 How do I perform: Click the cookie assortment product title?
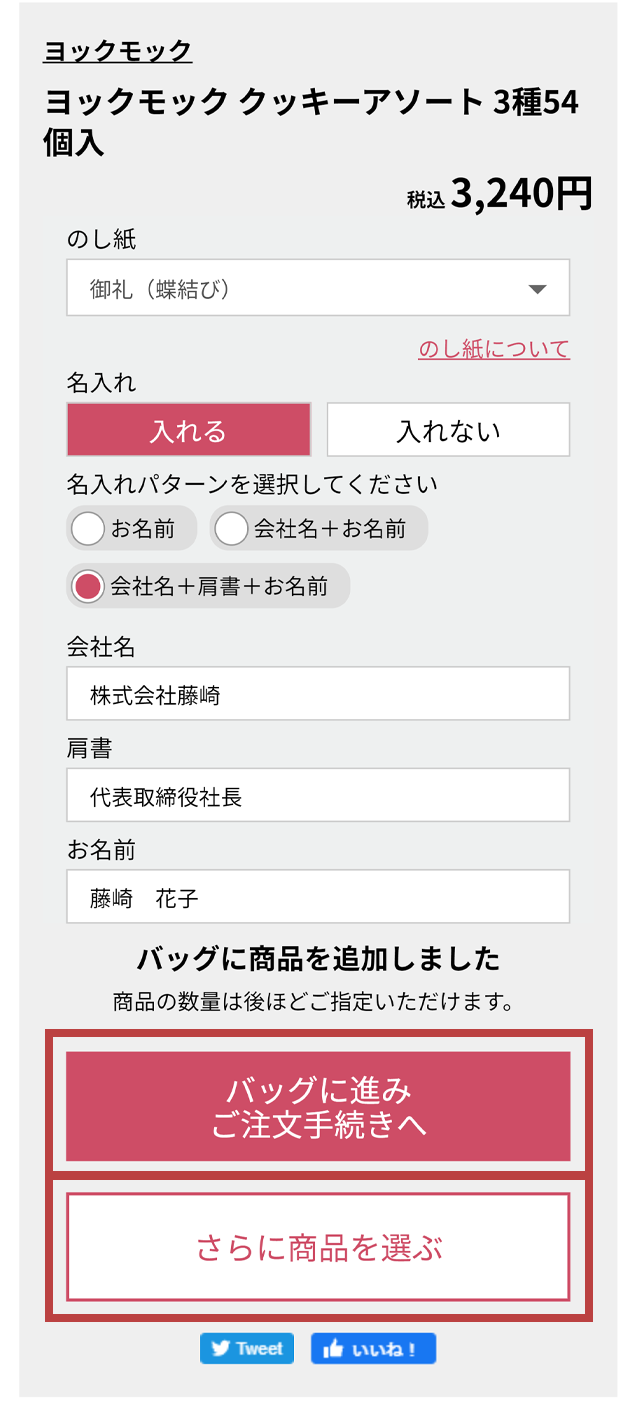click(x=310, y=121)
